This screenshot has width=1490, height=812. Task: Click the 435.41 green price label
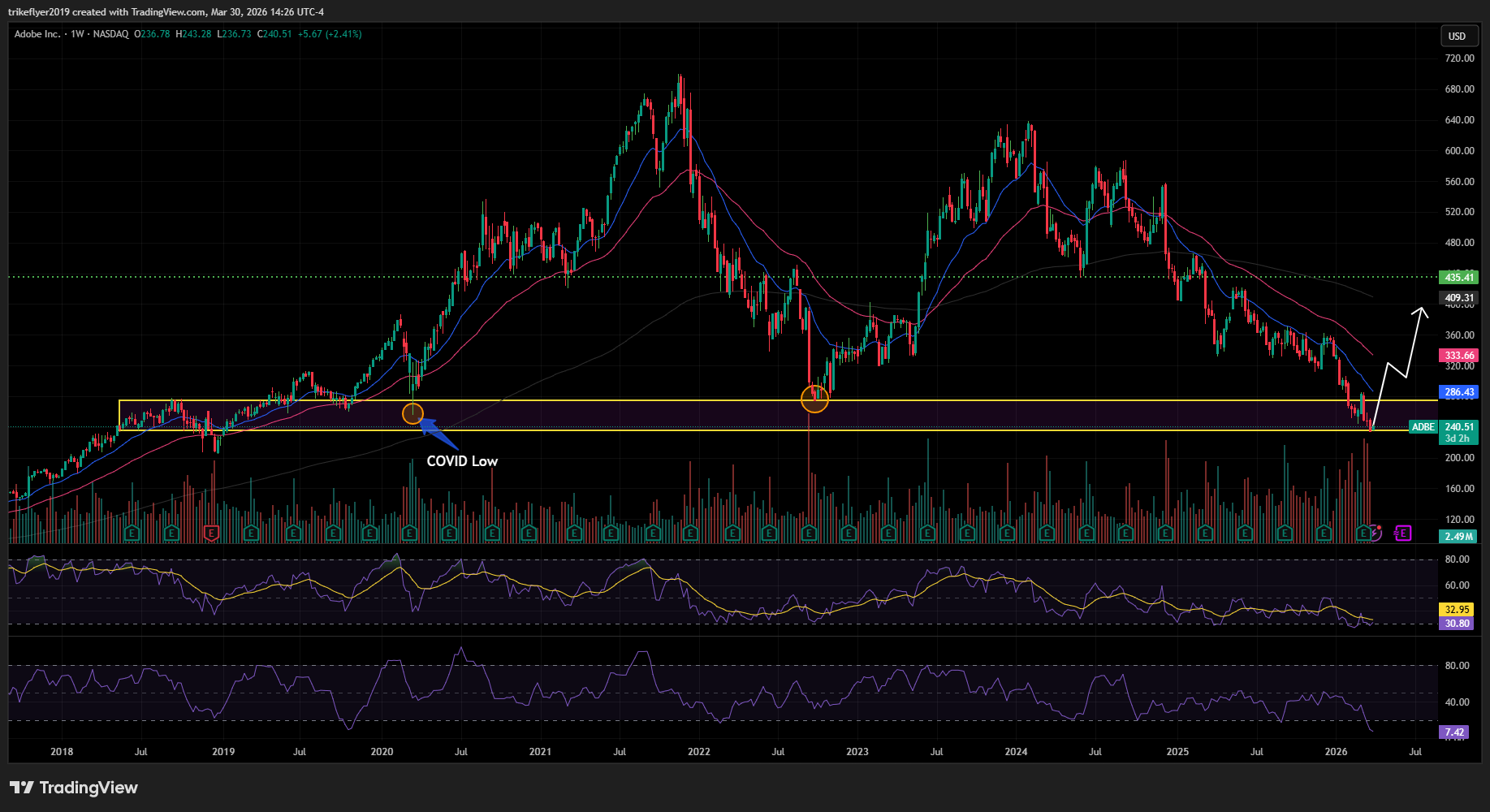[x=1459, y=278]
